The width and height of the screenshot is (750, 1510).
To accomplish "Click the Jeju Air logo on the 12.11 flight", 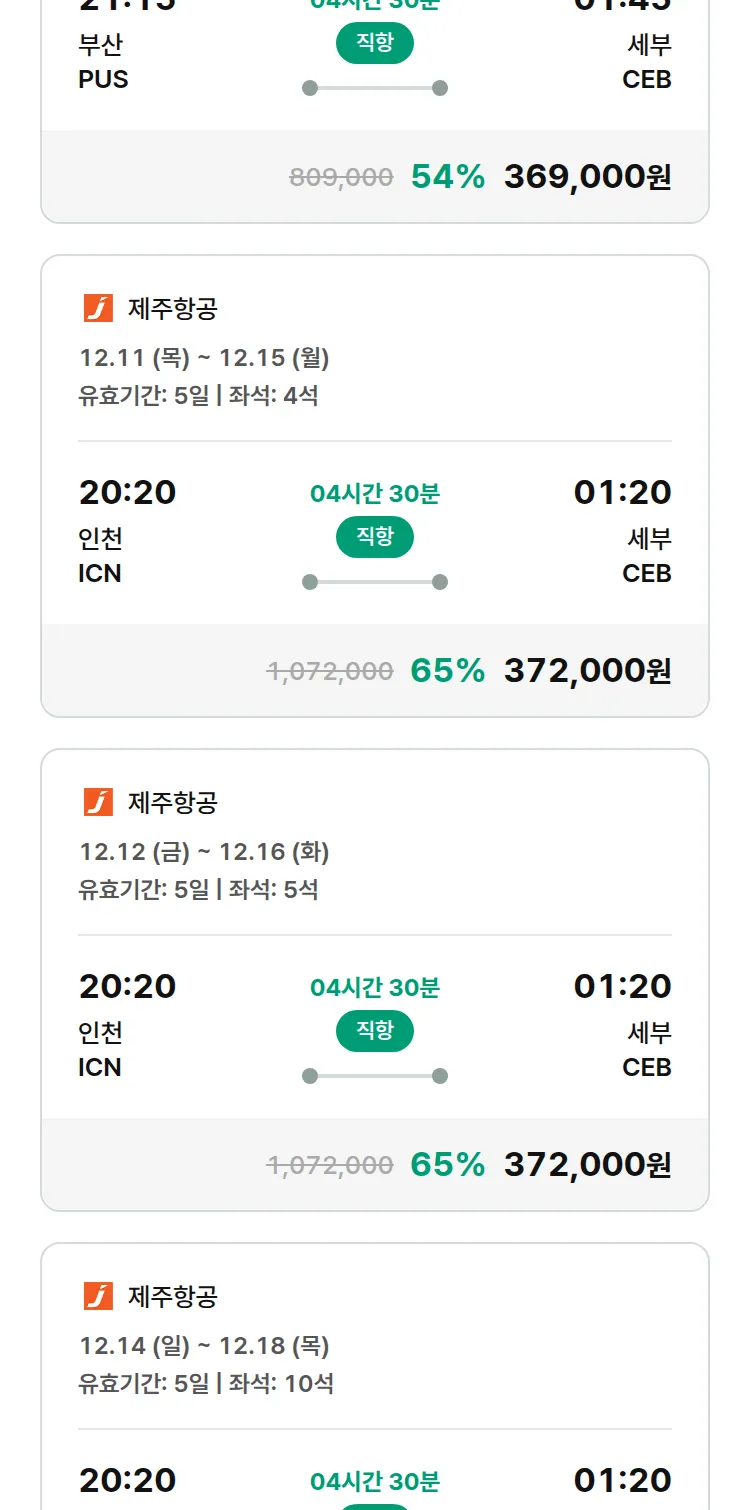I will [x=98, y=308].
